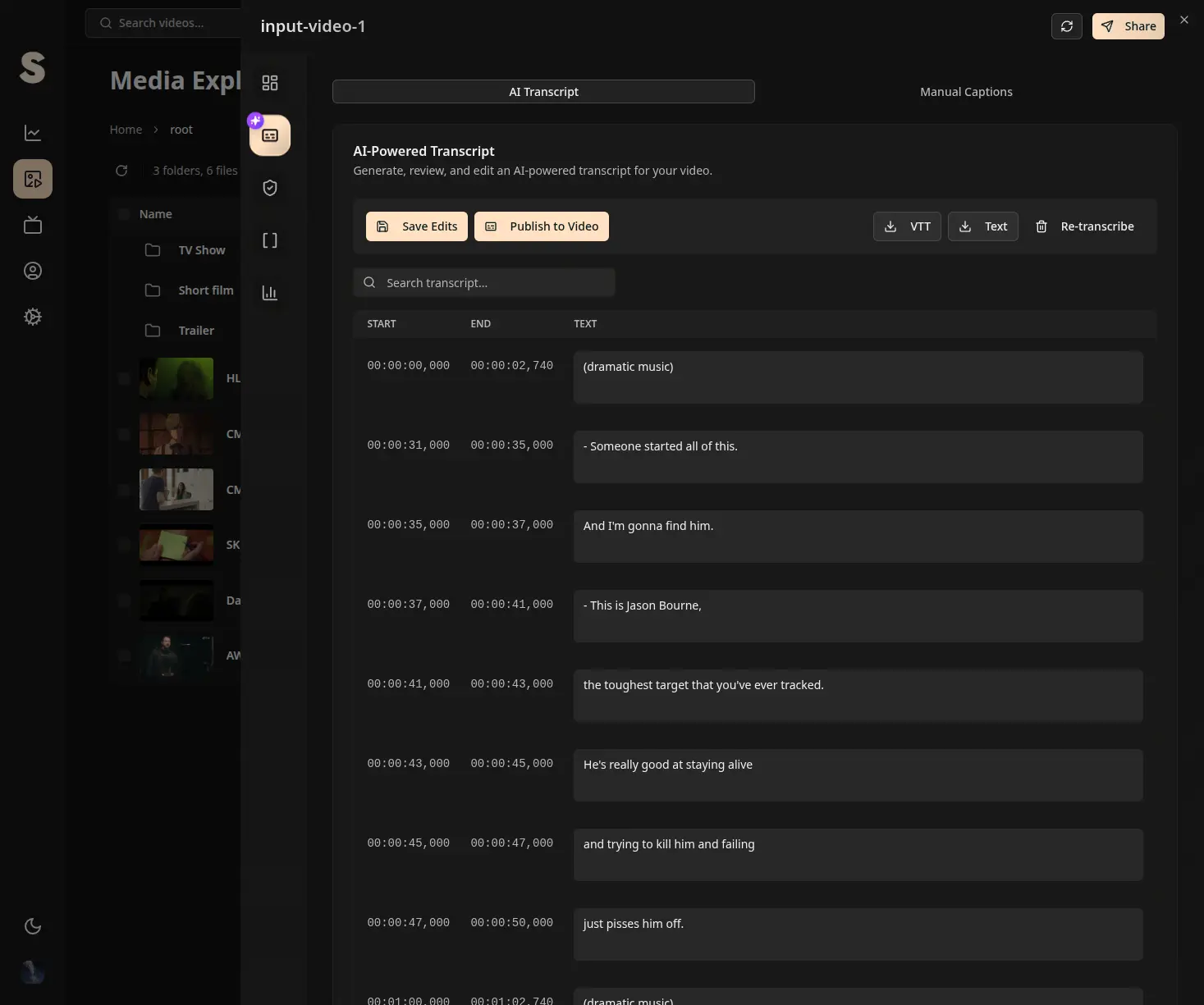Download the VTT file
This screenshot has width=1204, height=1005.
click(x=907, y=226)
